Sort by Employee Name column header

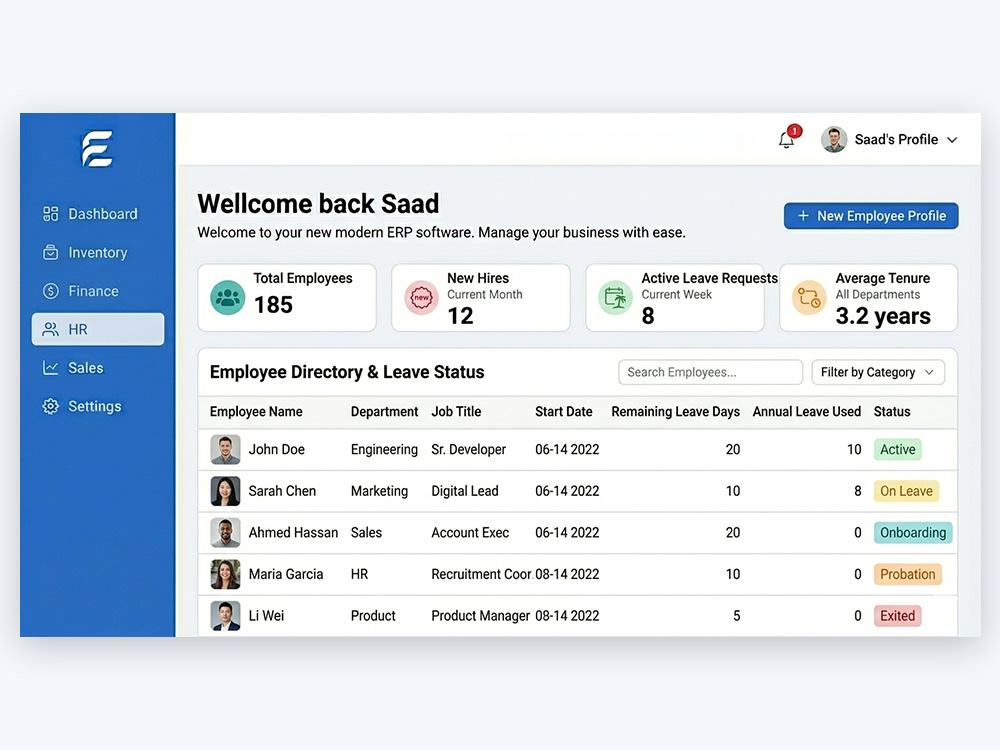tap(256, 412)
